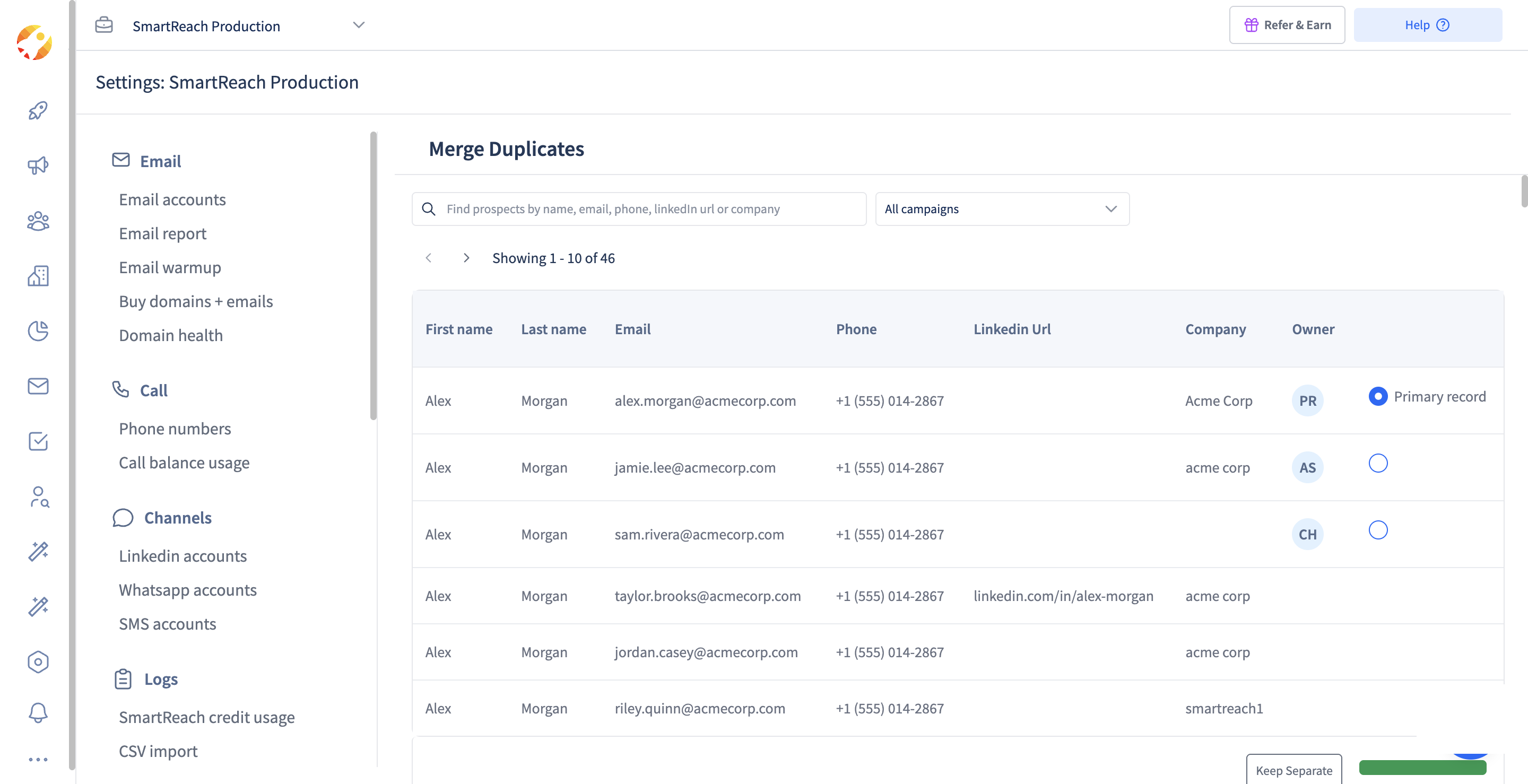Open Phone numbers settings
The width and height of the screenshot is (1528, 784).
point(175,429)
